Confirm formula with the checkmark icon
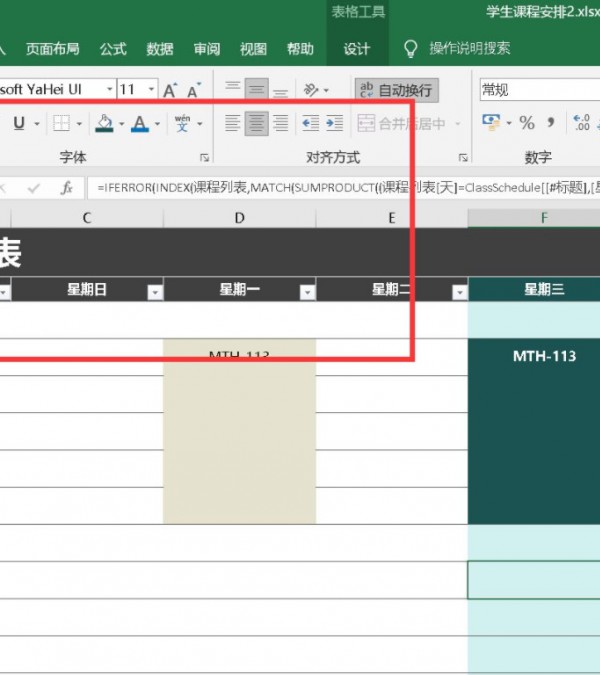The height and width of the screenshot is (675, 600). 33,188
